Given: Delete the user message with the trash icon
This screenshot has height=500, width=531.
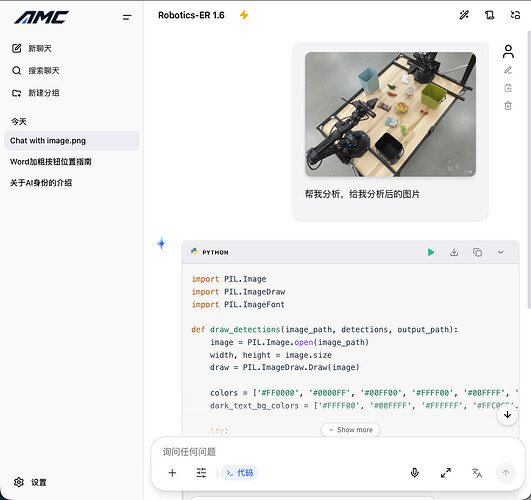Looking at the screenshot, I should pyautogui.click(x=508, y=106).
